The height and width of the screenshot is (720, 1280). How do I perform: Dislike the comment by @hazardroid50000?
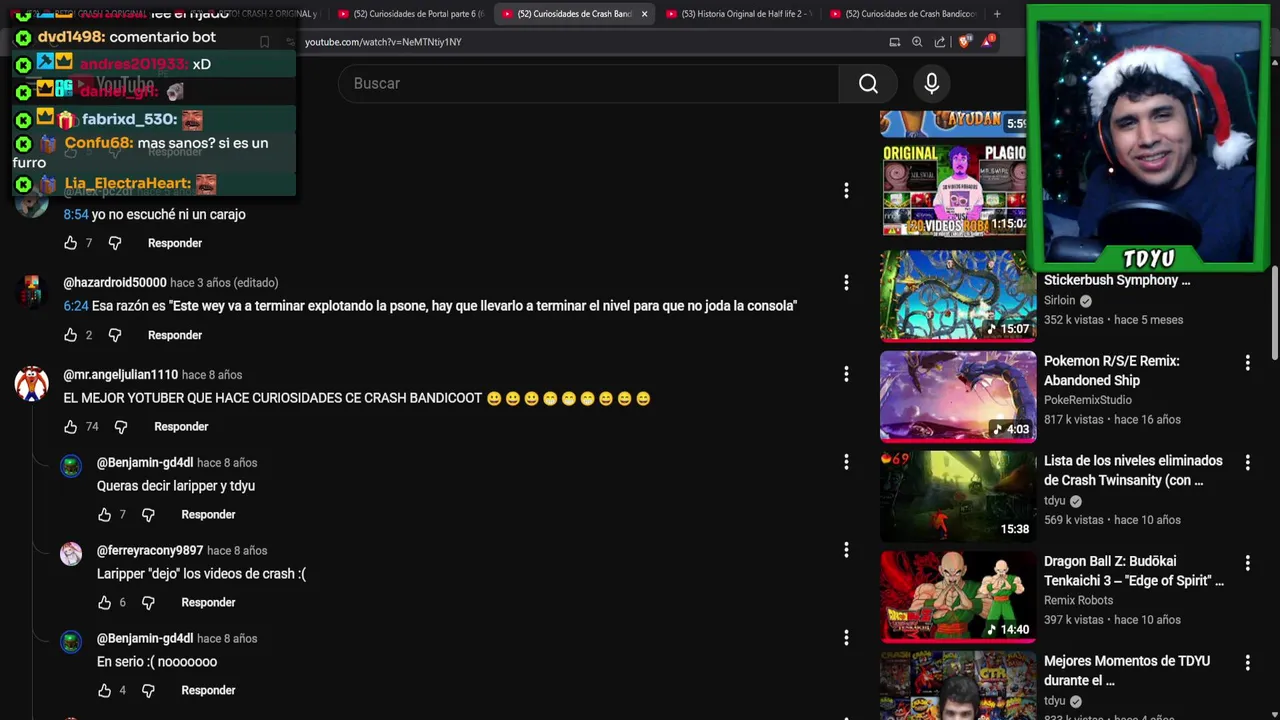click(x=115, y=335)
